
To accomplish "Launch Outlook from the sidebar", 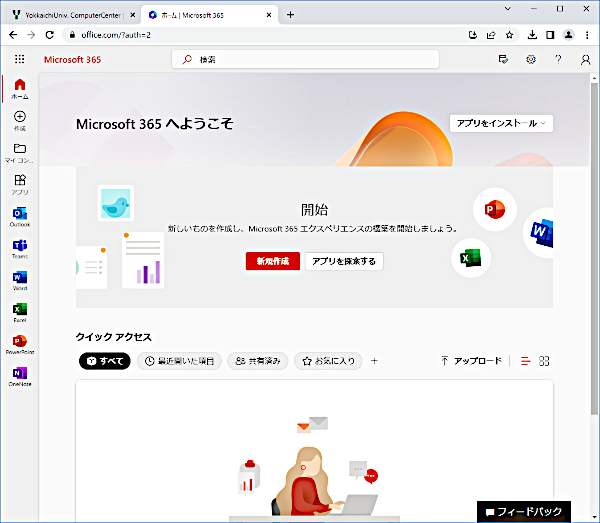I will (20, 217).
